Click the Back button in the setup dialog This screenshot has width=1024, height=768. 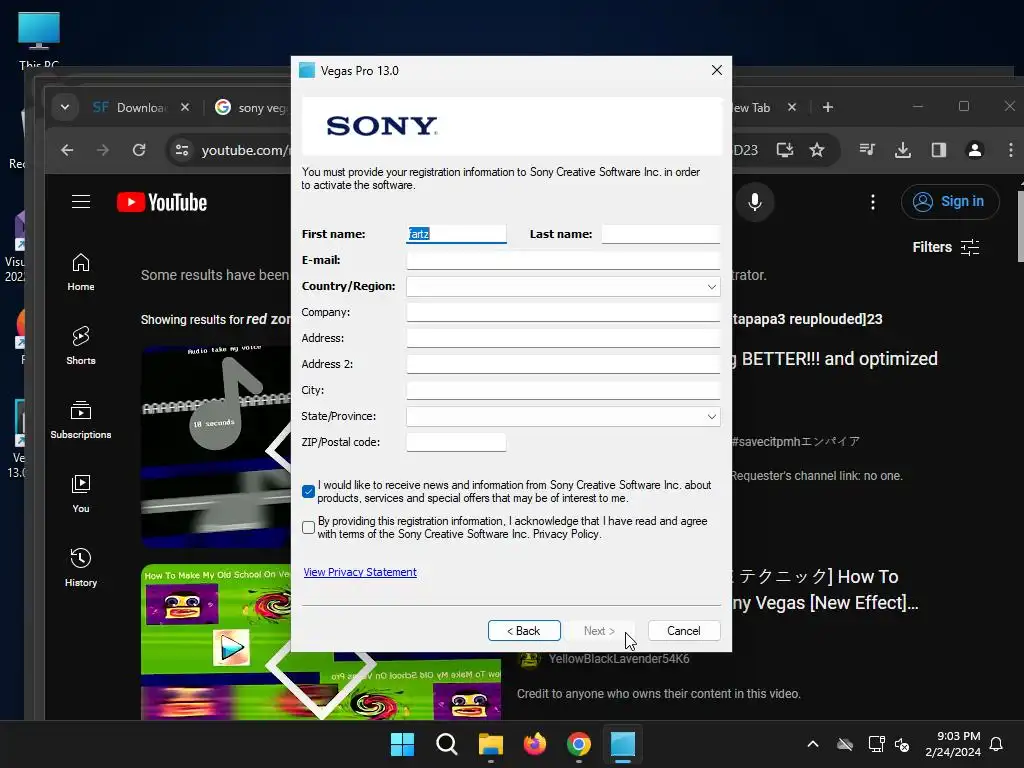524,631
